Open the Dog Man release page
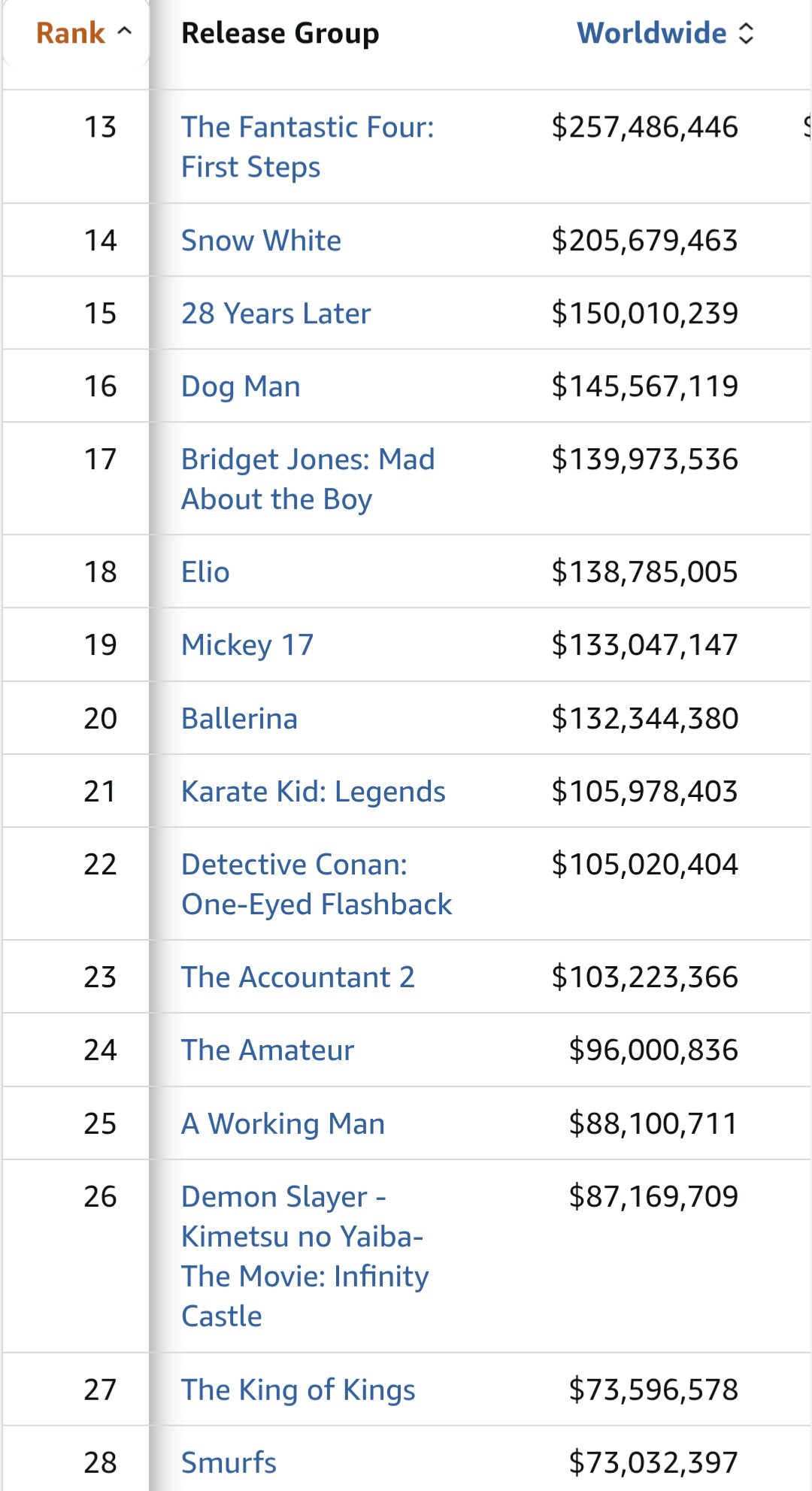 click(241, 386)
